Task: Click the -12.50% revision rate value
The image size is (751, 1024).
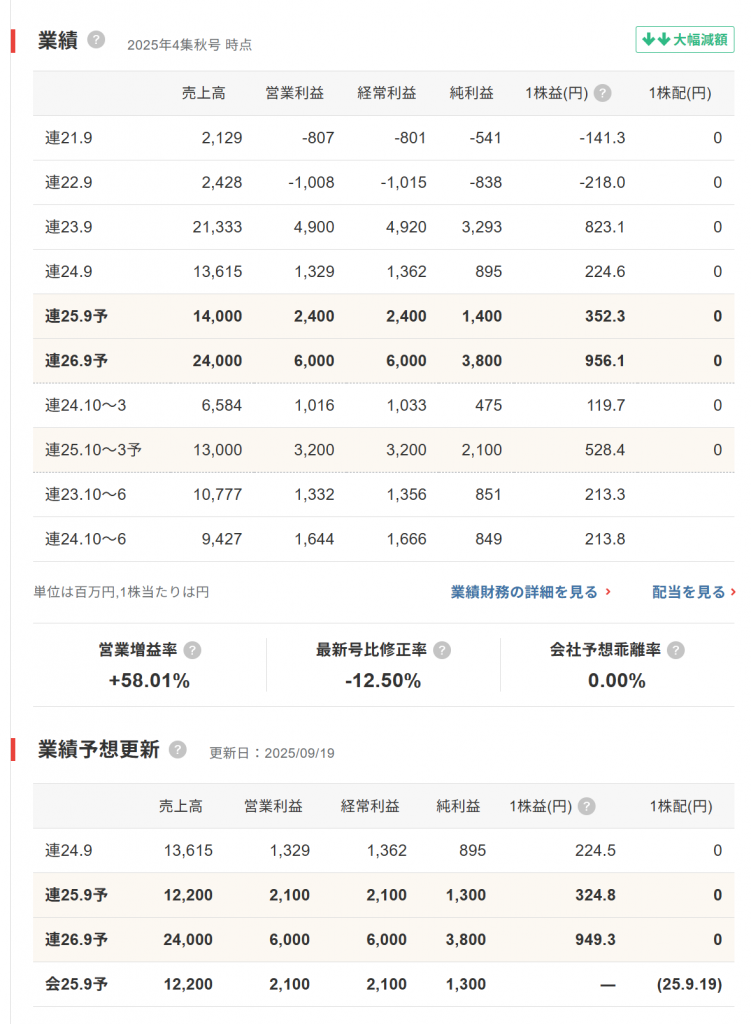Action: [x=383, y=681]
